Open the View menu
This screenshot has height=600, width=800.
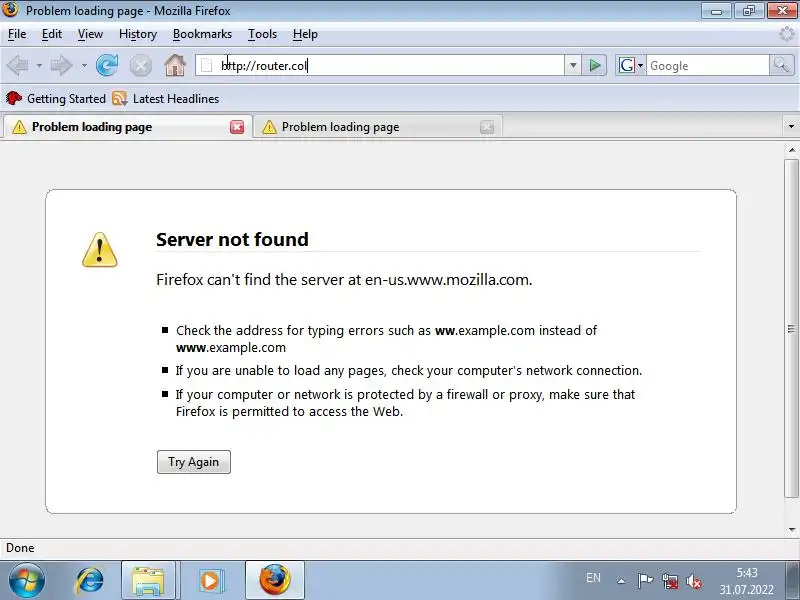click(x=90, y=34)
